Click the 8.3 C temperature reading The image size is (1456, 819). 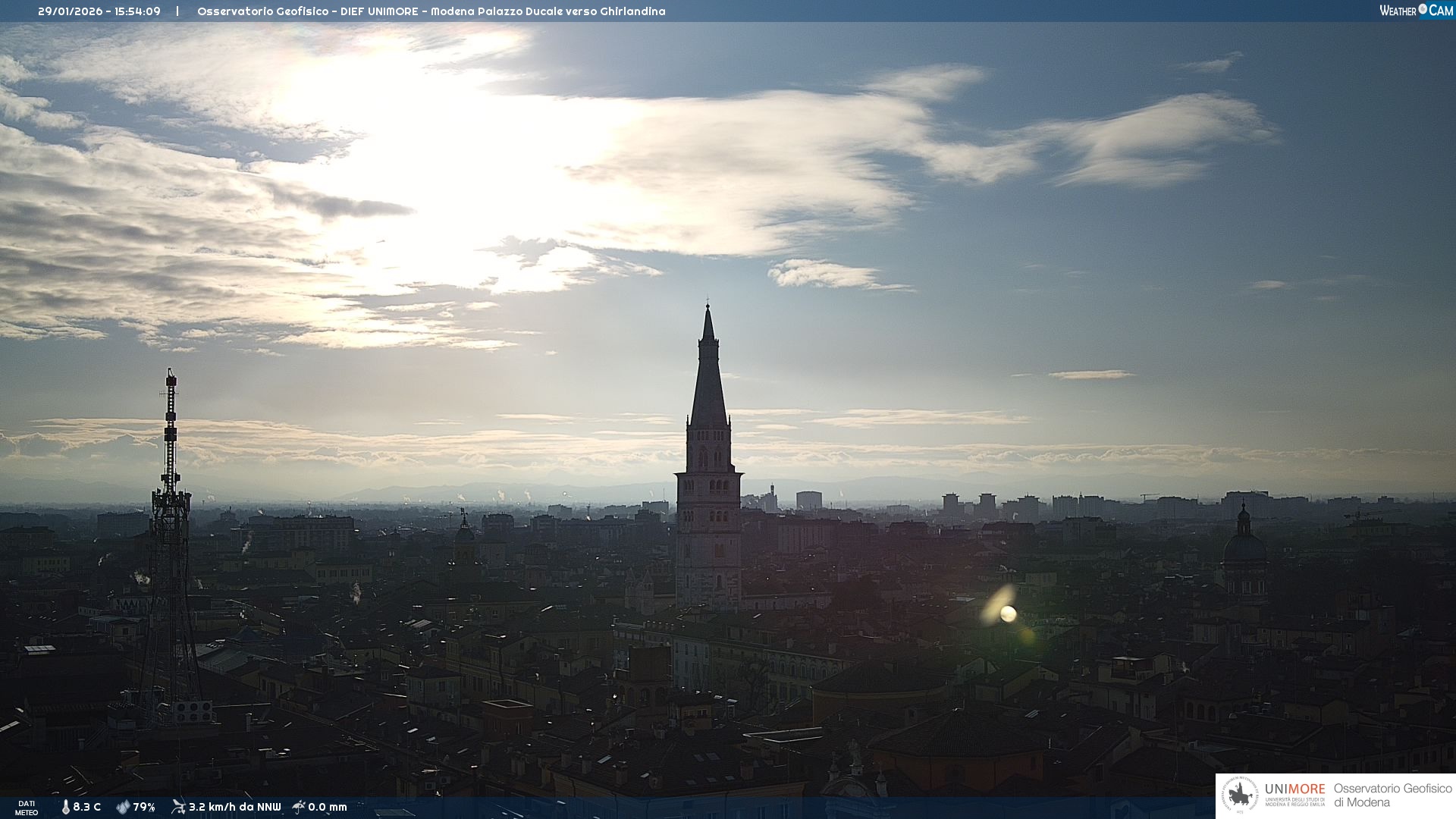coord(86,807)
